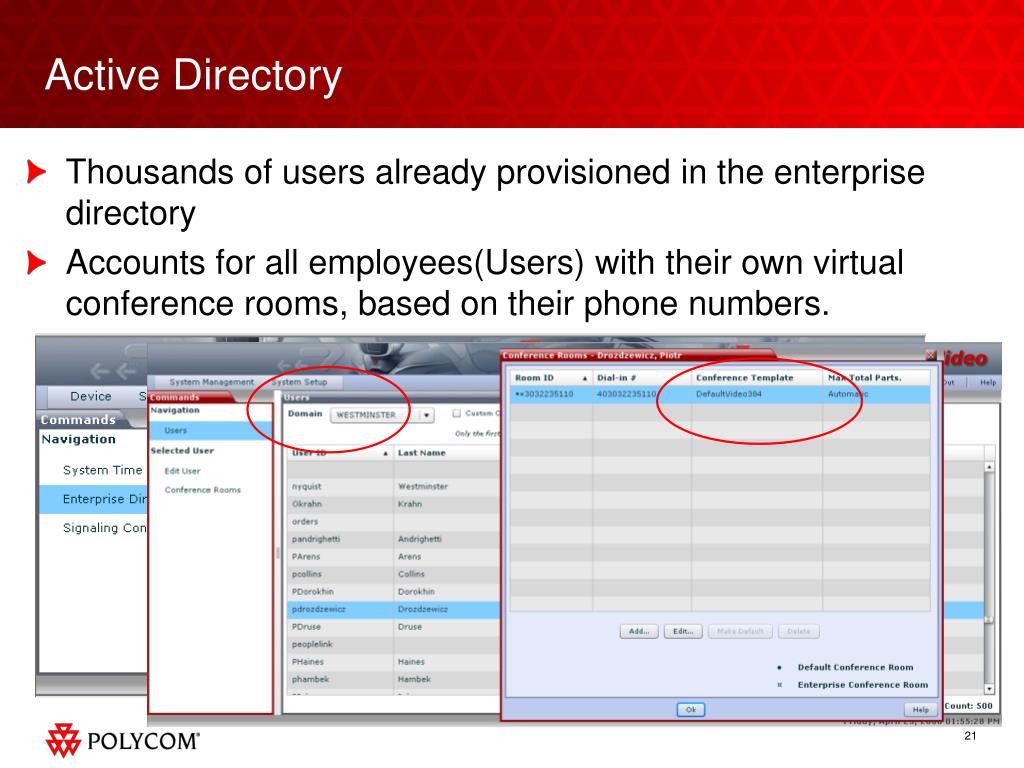This screenshot has width=1024, height=768.
Task: Select Conference Rooms in navigation
Action: coord(202,490)
